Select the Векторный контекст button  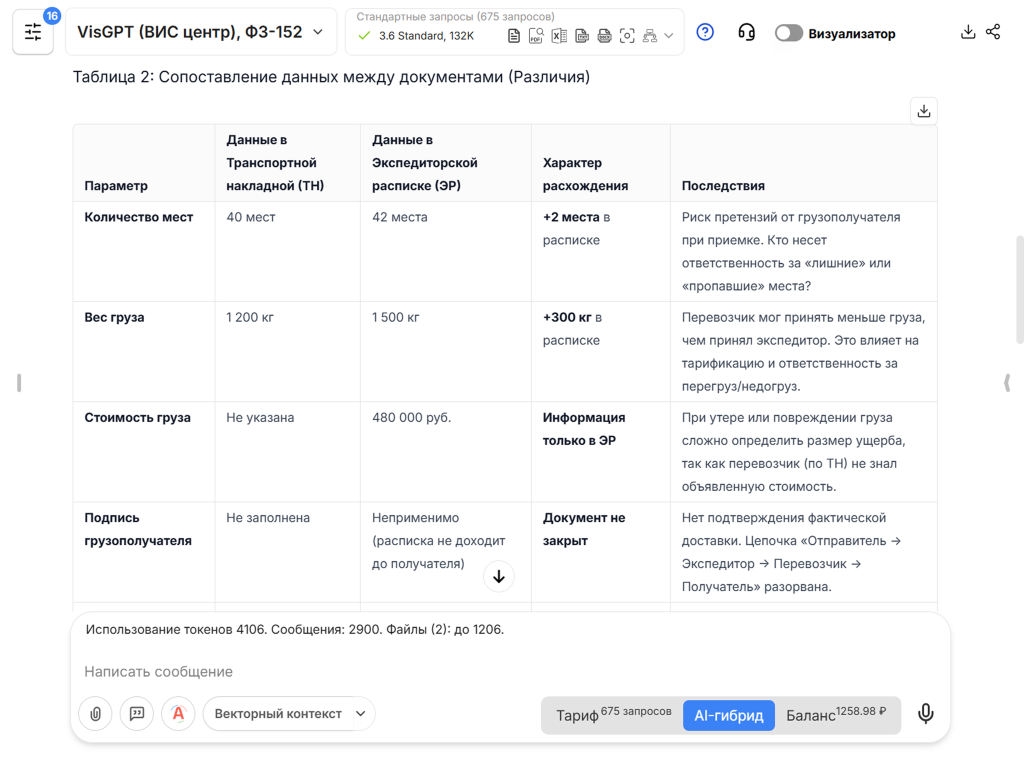pos(278,714)
